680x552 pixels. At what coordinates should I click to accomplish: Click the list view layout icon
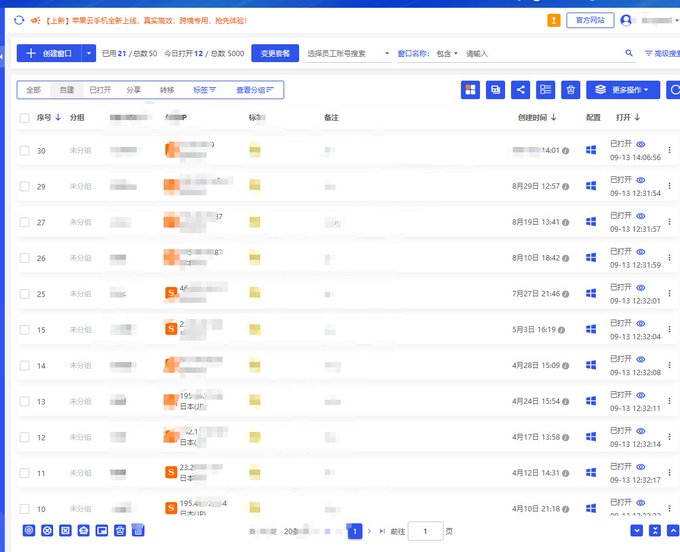pos(546,90)
